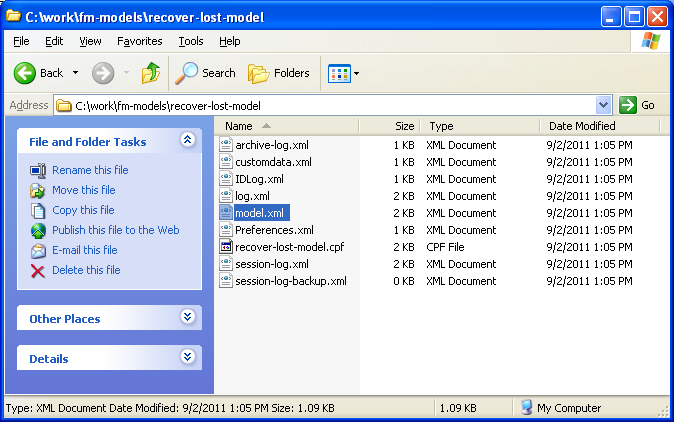Open the Favorites menu

[x=140, y=41]
